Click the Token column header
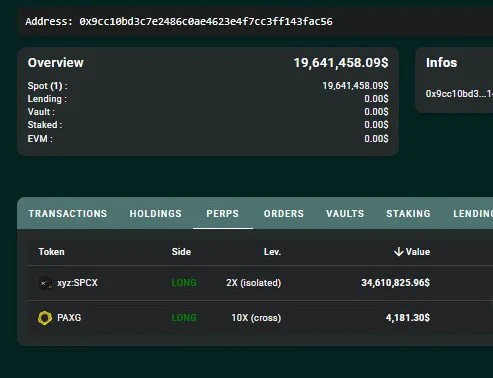This screenshot has height=378, width=493. tap(51, 252)
